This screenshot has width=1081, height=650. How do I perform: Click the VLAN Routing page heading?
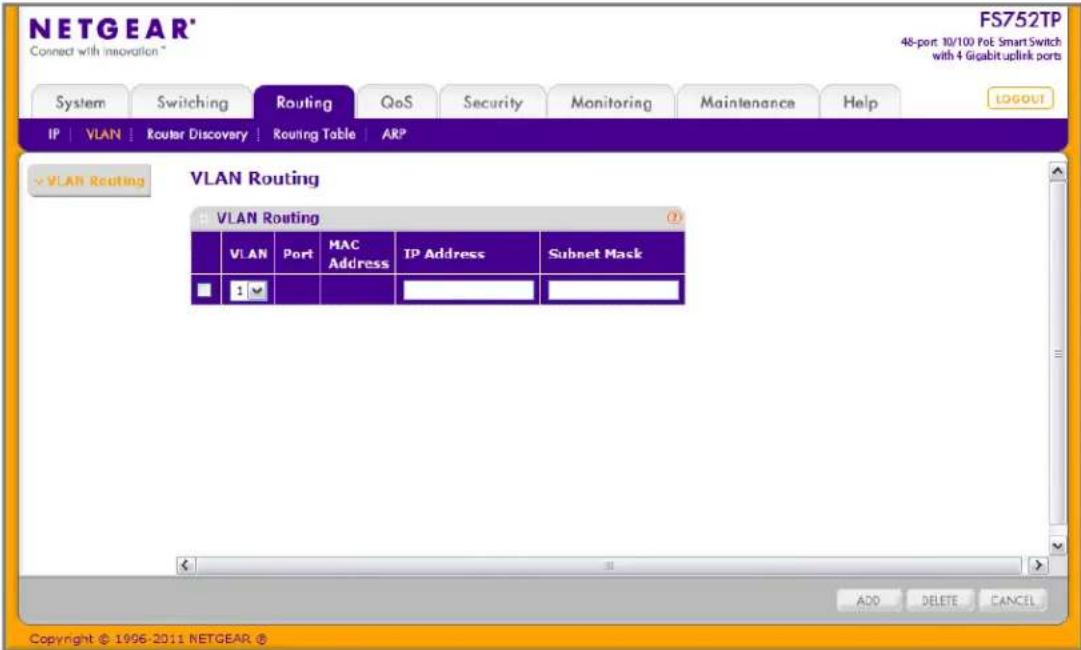[x=254, y=179]
